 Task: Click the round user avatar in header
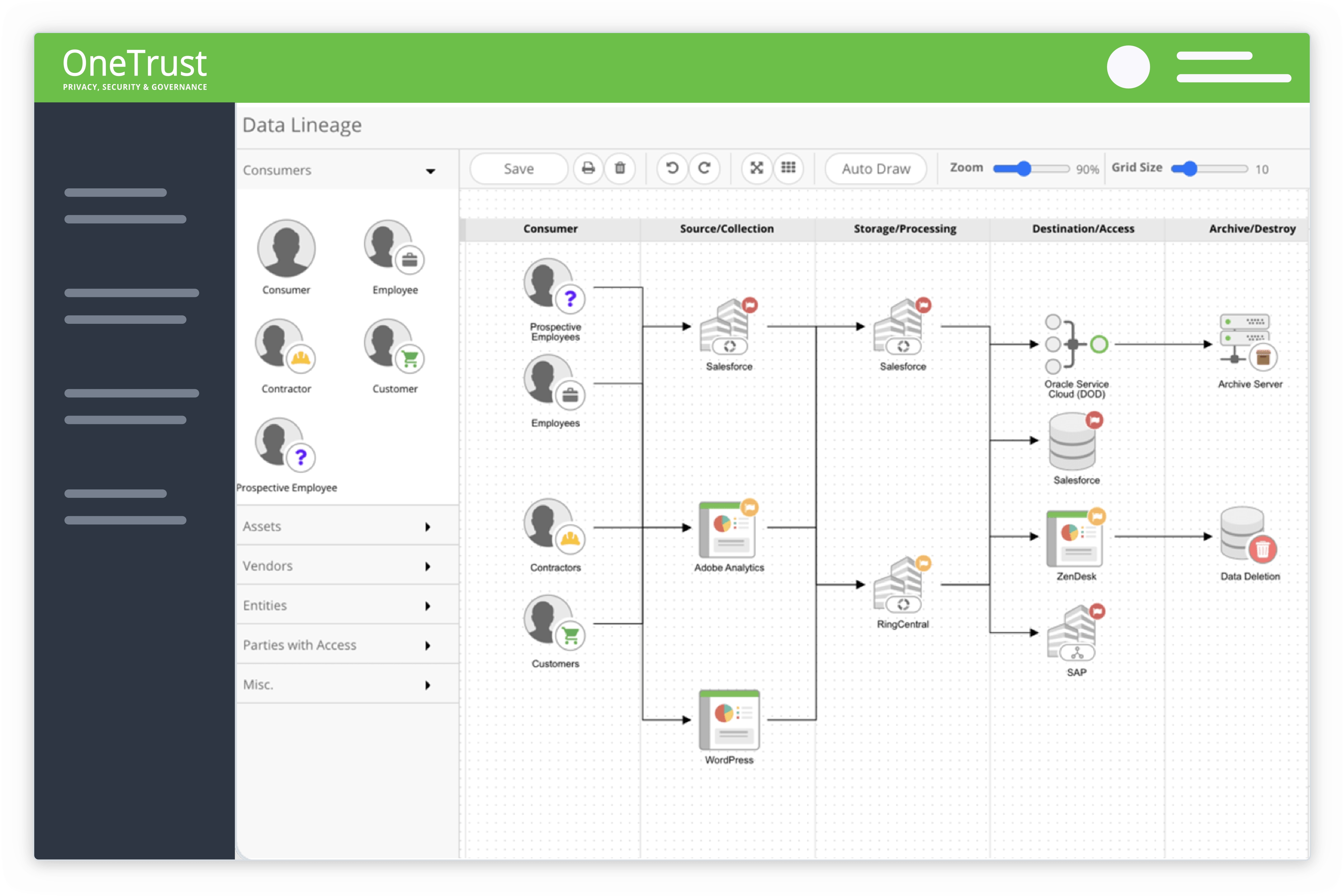1128,67
